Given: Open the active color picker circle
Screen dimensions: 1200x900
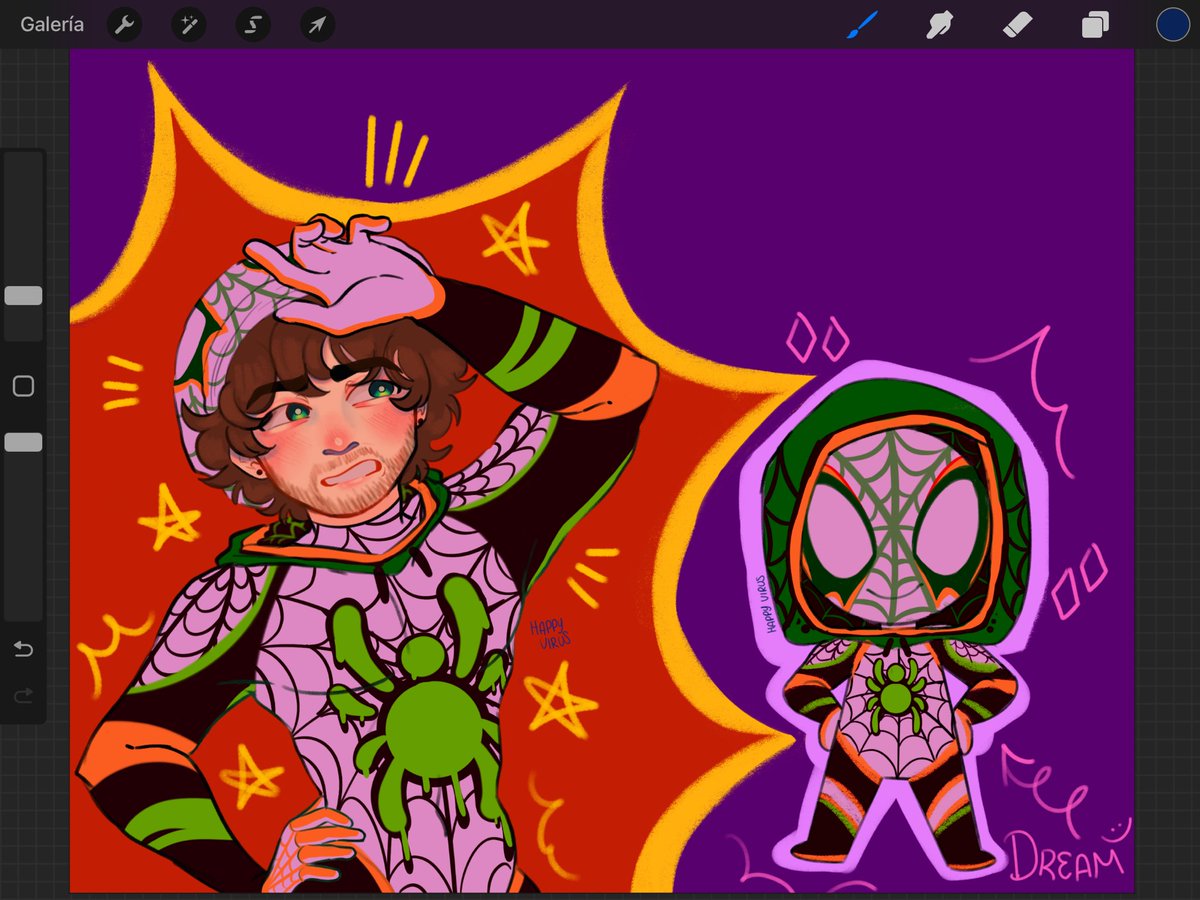Looking at the screenshot, I should 1172,24.
